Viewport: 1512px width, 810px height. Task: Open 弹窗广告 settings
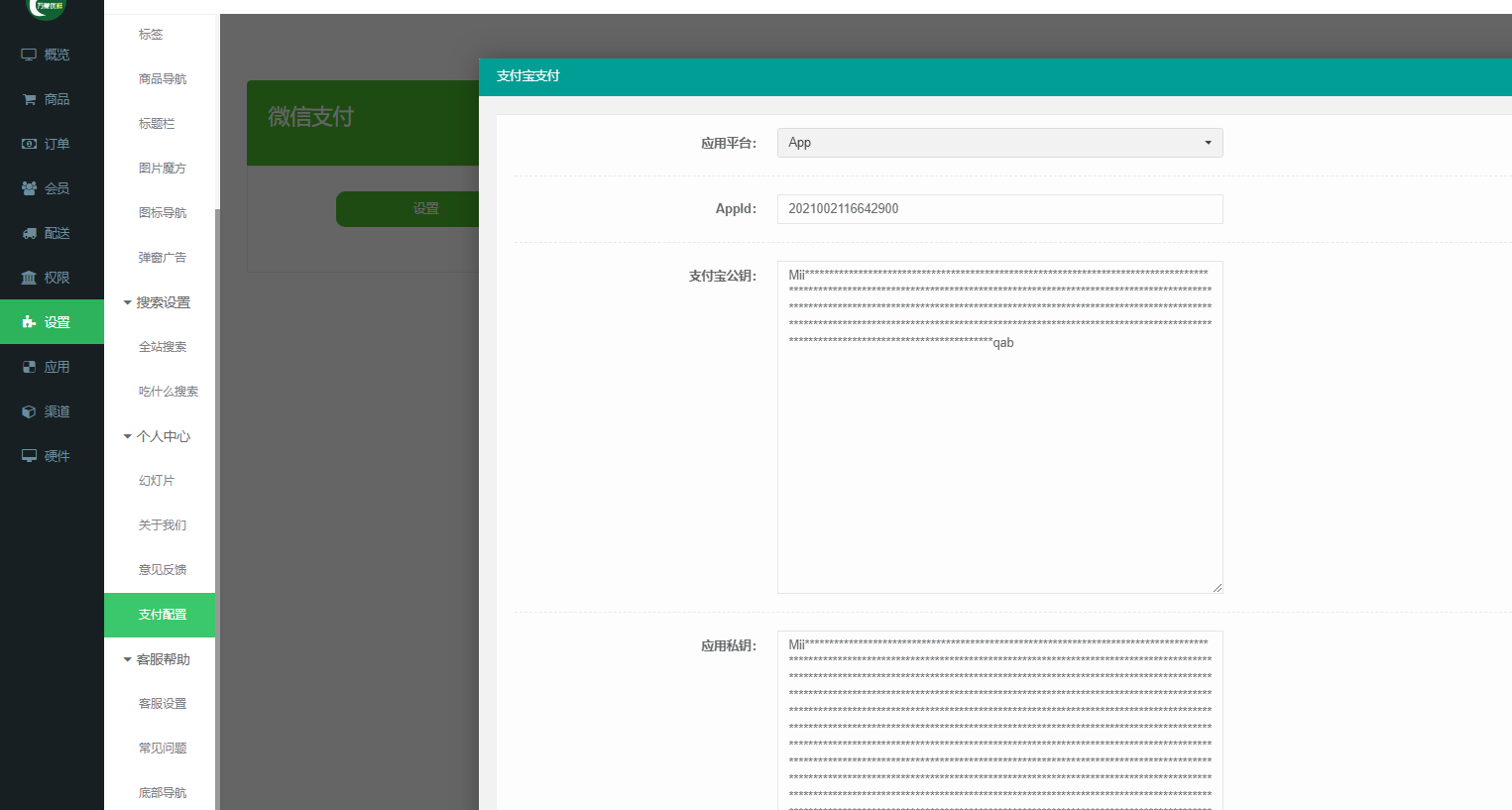(163, 258)
